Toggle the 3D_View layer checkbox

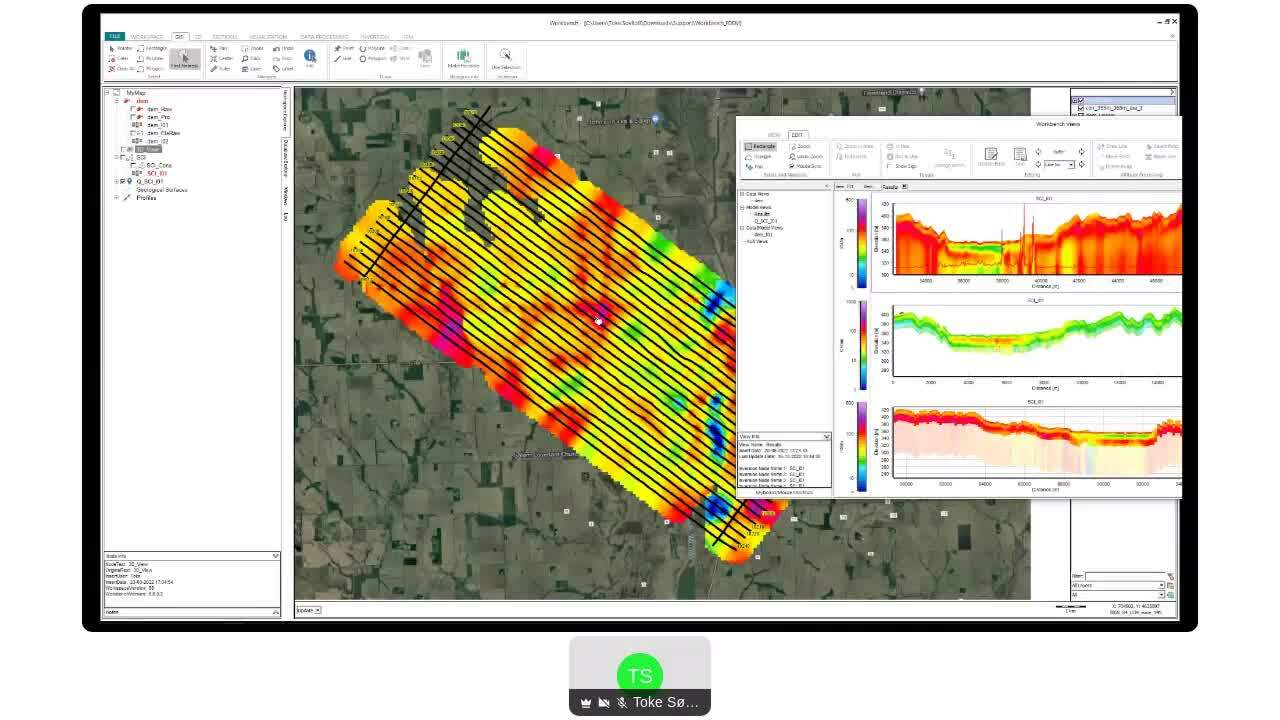pos(124,149)
